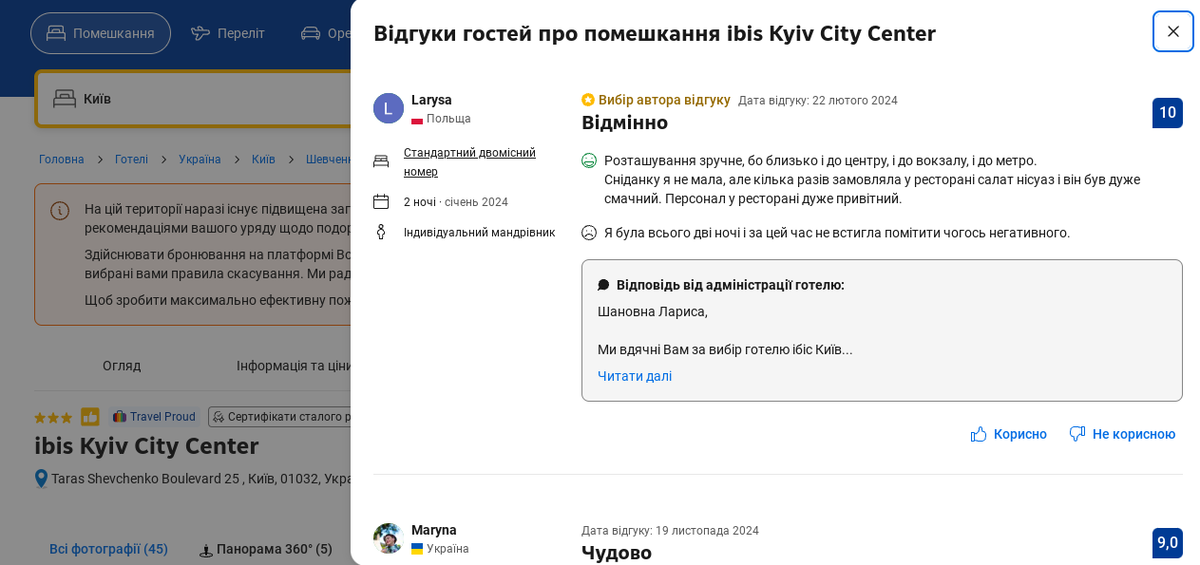This screenshot has width=1200, height=565.
Task: Click the Poland flag under Larysa
Action: [417, 119]
